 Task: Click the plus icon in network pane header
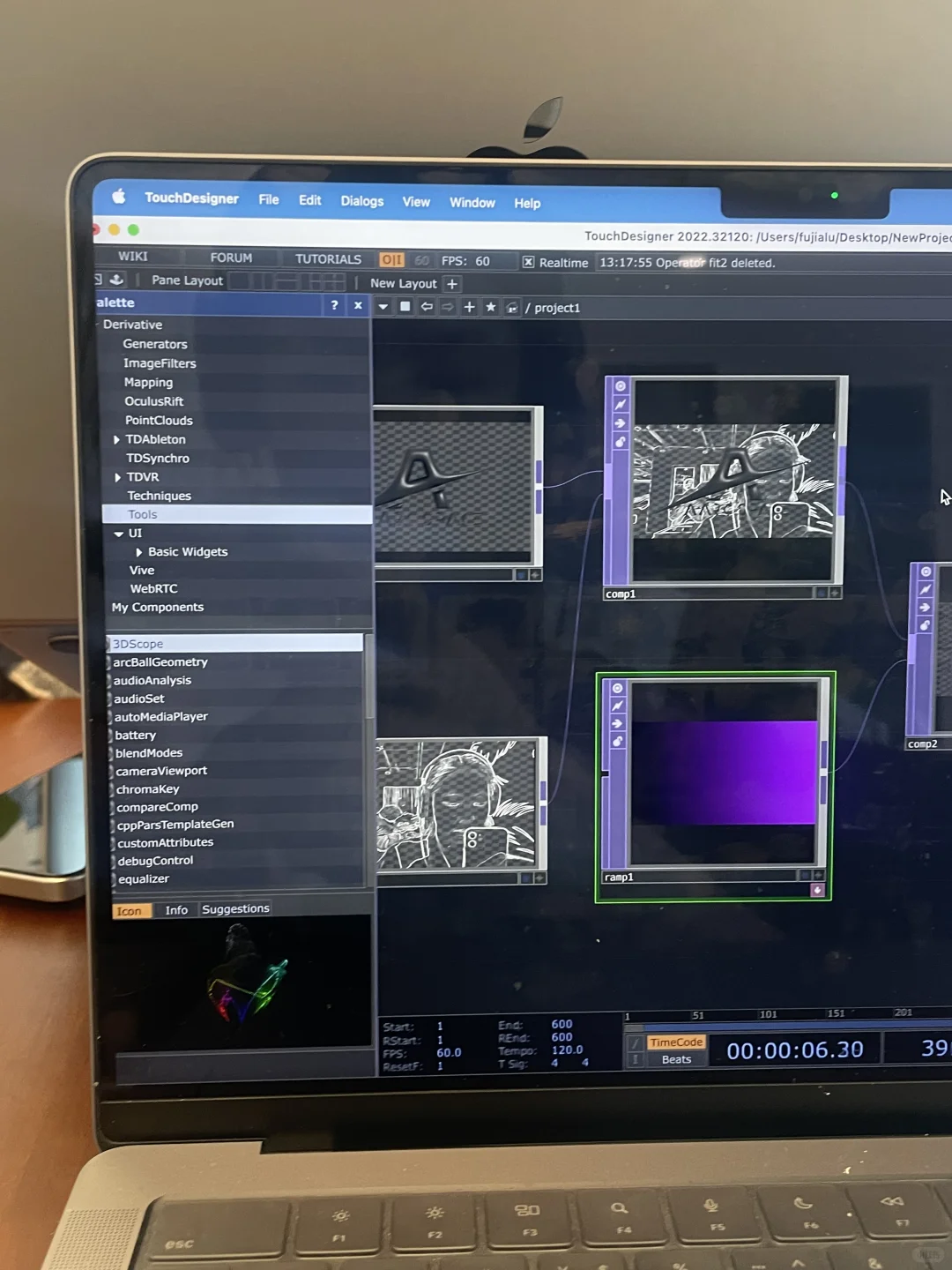[x=470, y=307]
